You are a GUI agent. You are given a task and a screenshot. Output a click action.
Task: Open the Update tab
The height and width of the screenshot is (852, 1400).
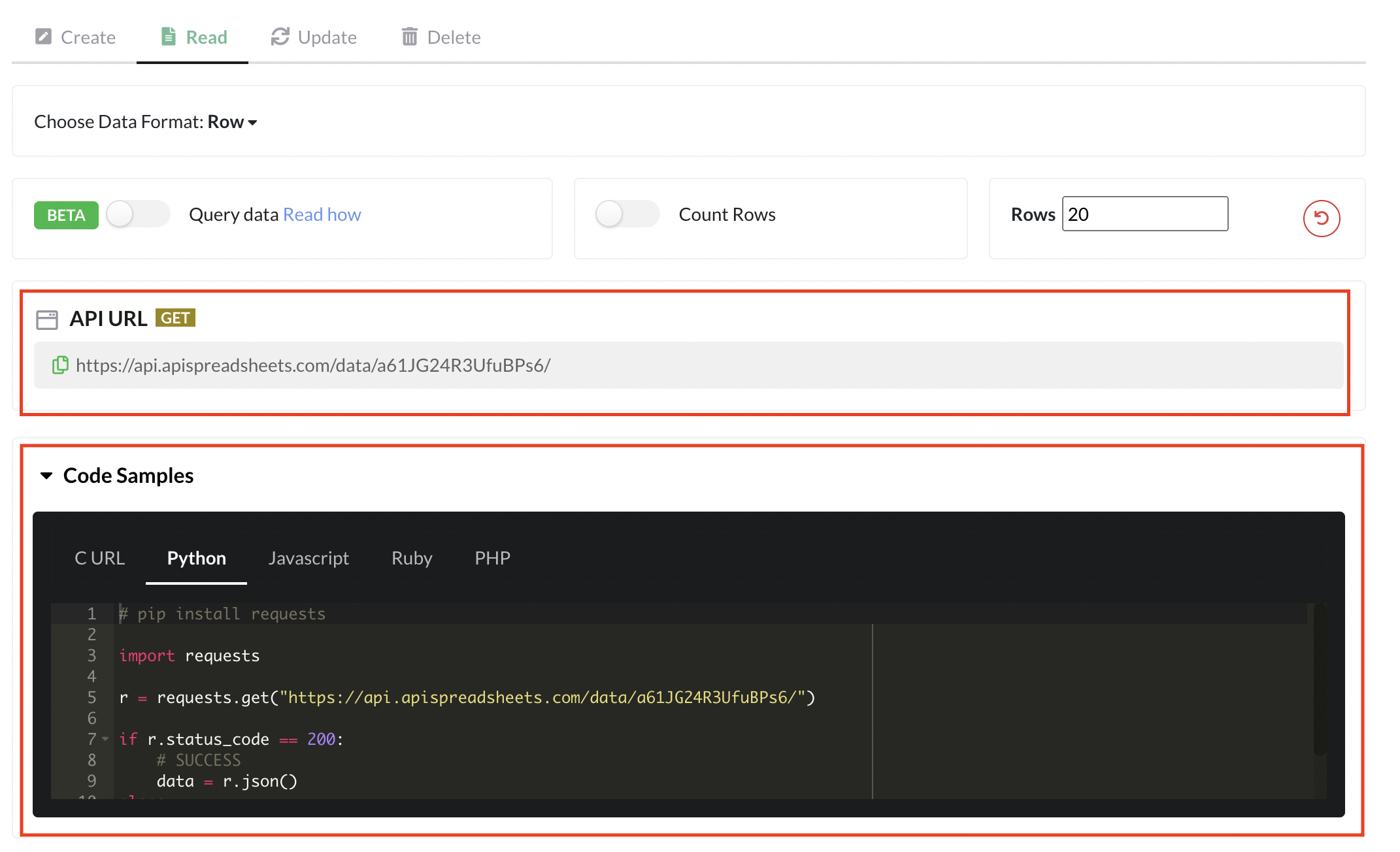click(314, 37)
